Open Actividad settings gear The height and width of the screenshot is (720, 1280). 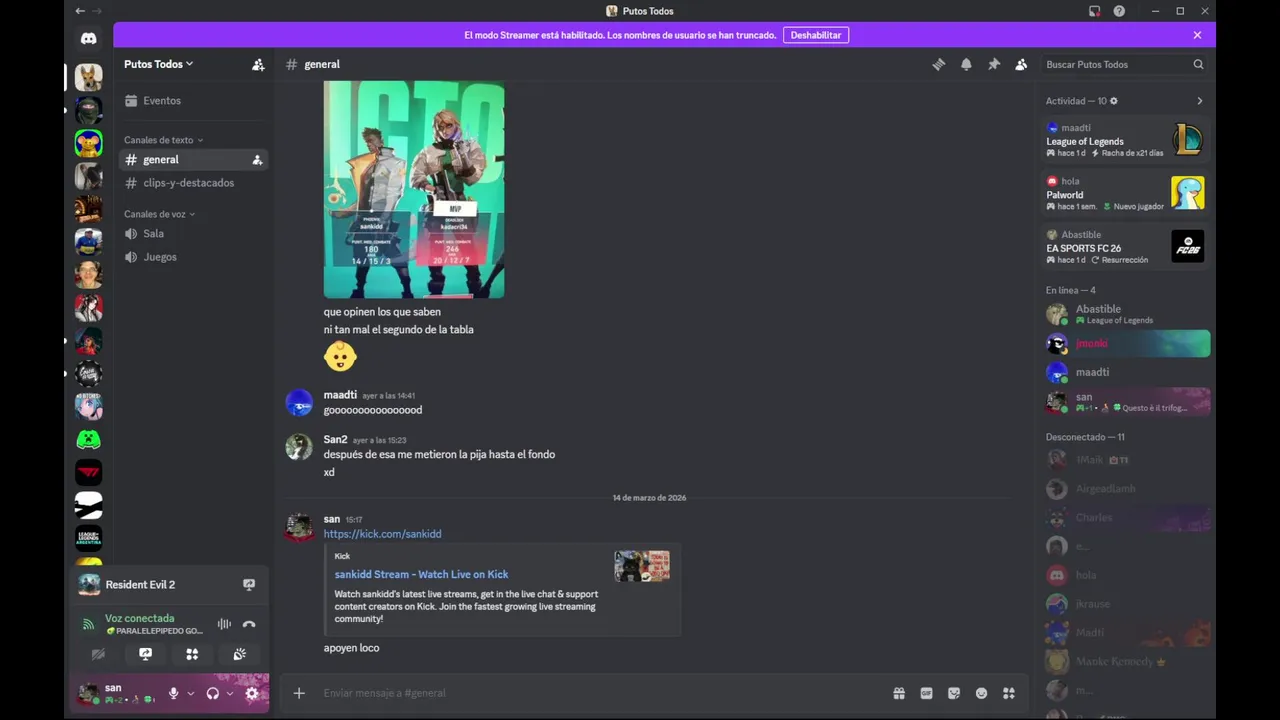pyautogui.click(x=1114, y=101)
